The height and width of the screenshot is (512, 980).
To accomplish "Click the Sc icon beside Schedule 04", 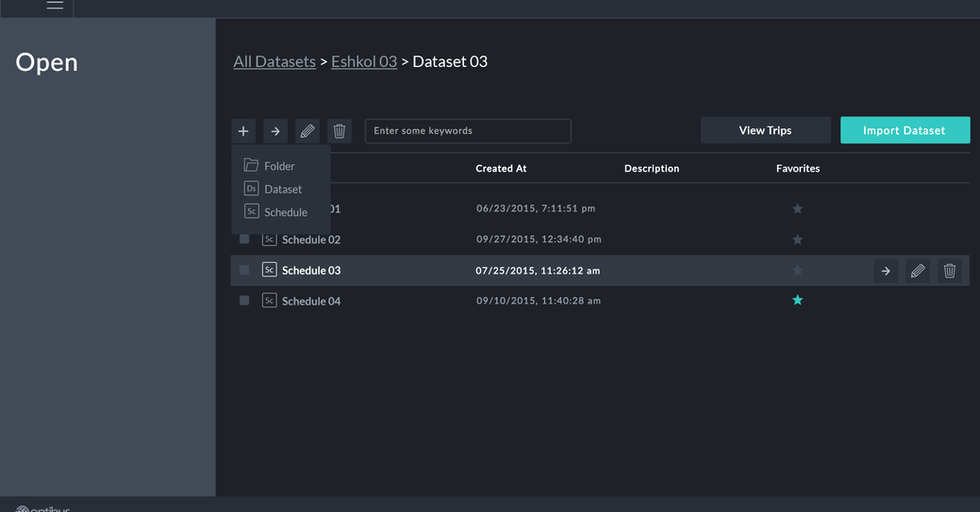I will pyautogui.click(x=269, y=301).
